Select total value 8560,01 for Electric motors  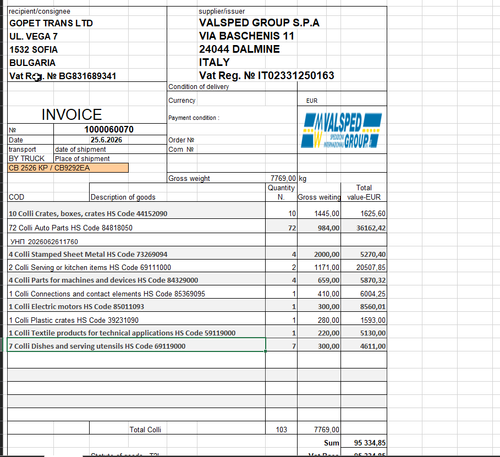[x=372, y=307]
